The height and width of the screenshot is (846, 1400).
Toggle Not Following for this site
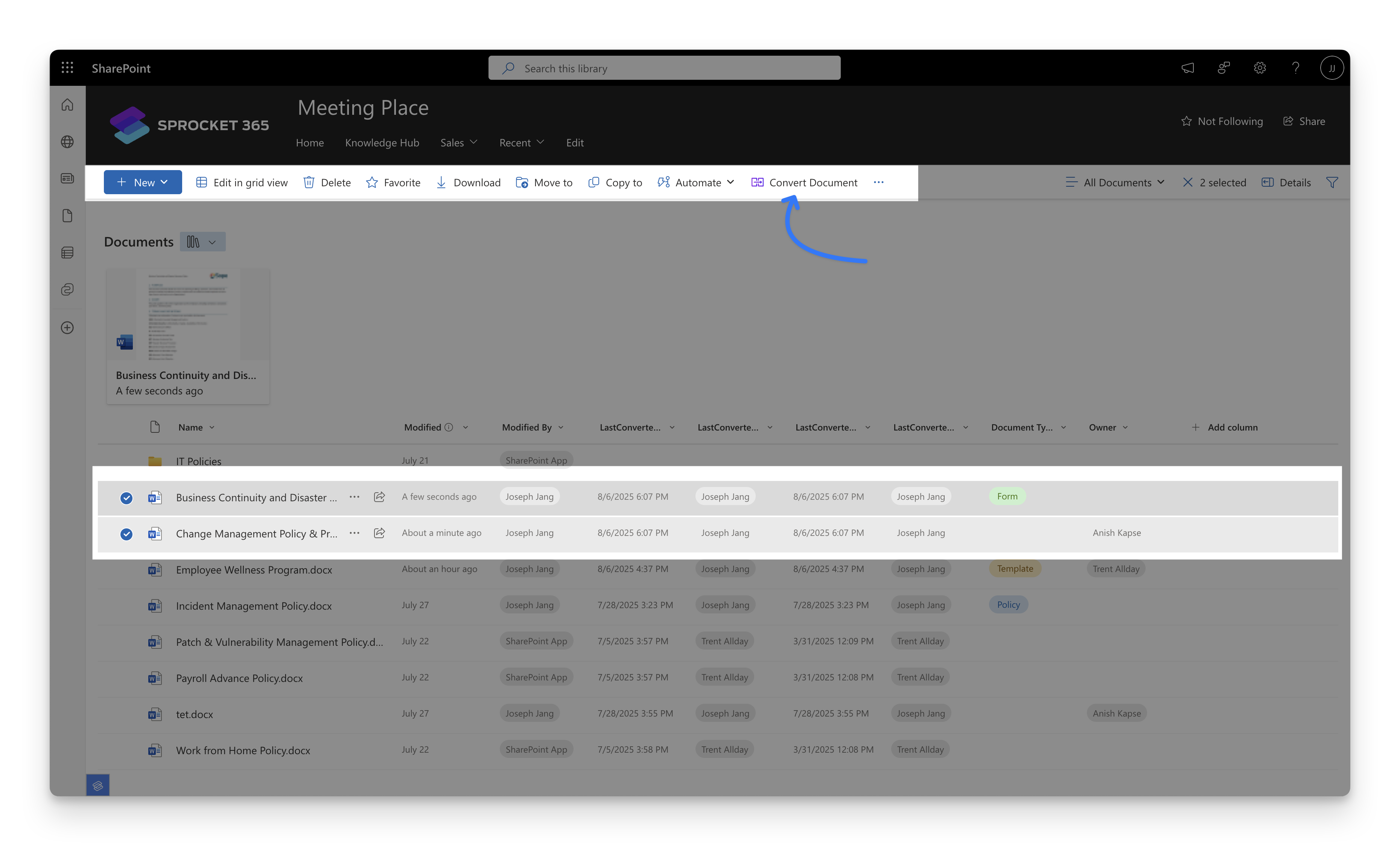(1222, 121)
